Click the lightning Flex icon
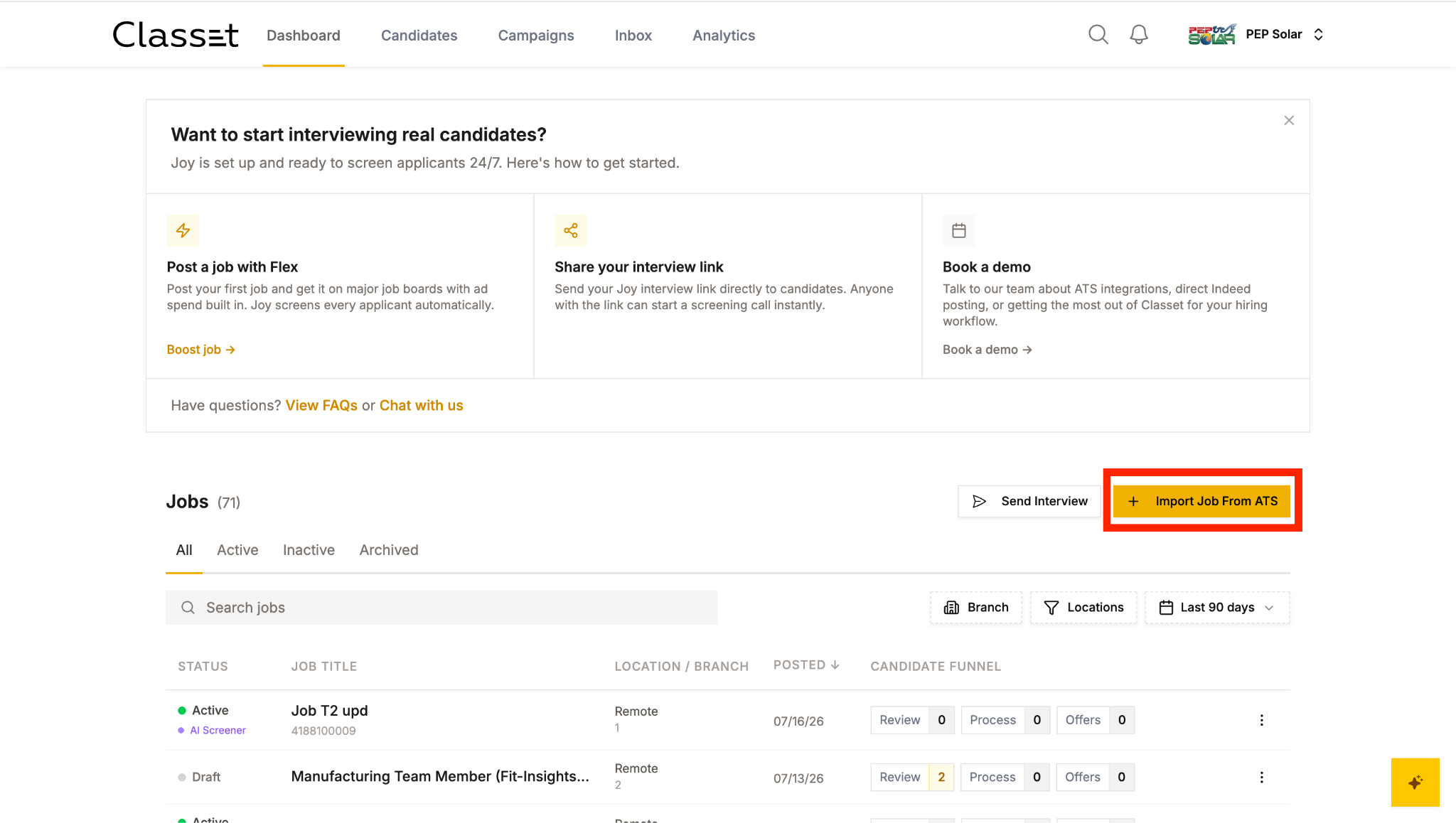Screen dimensions: 1456x823 [x=183, y=230]
